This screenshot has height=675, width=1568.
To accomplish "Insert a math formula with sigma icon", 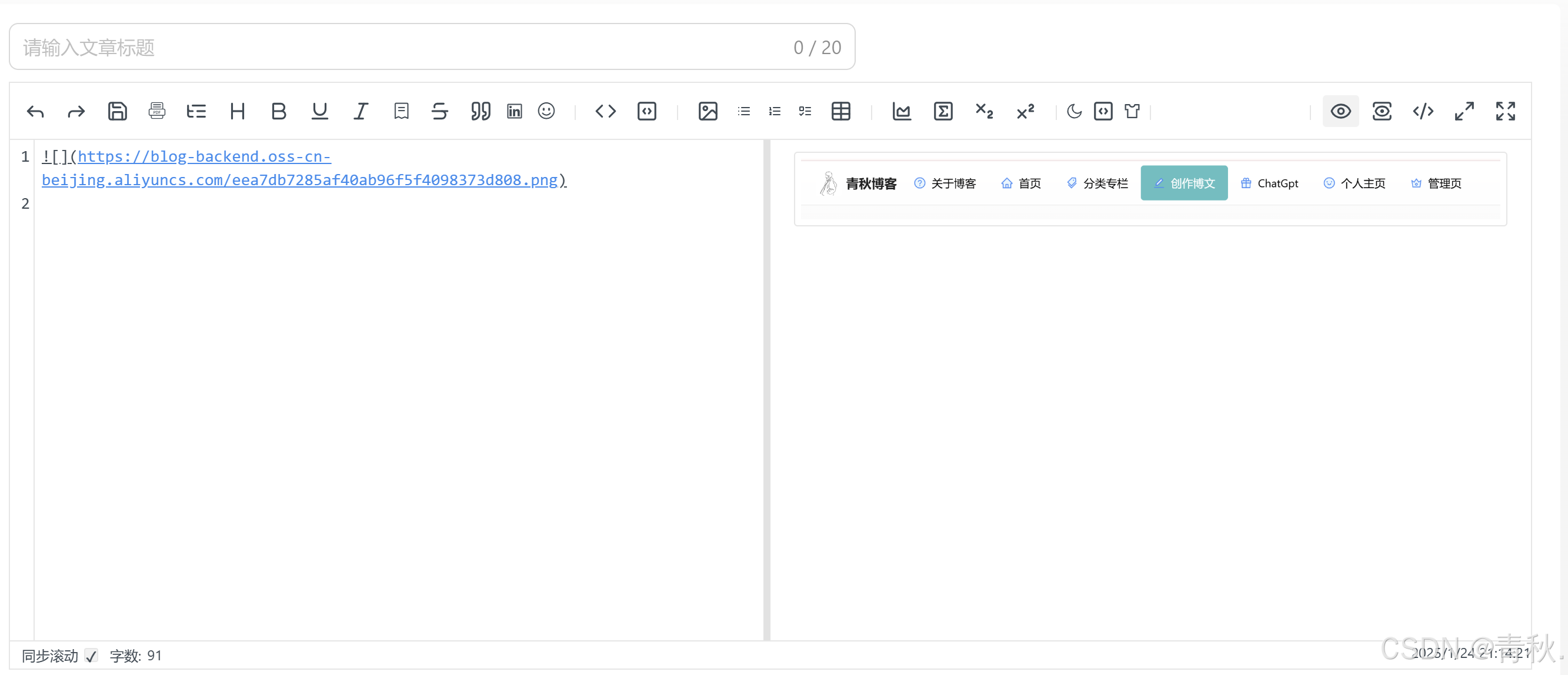I will click(x=942, y=111).
